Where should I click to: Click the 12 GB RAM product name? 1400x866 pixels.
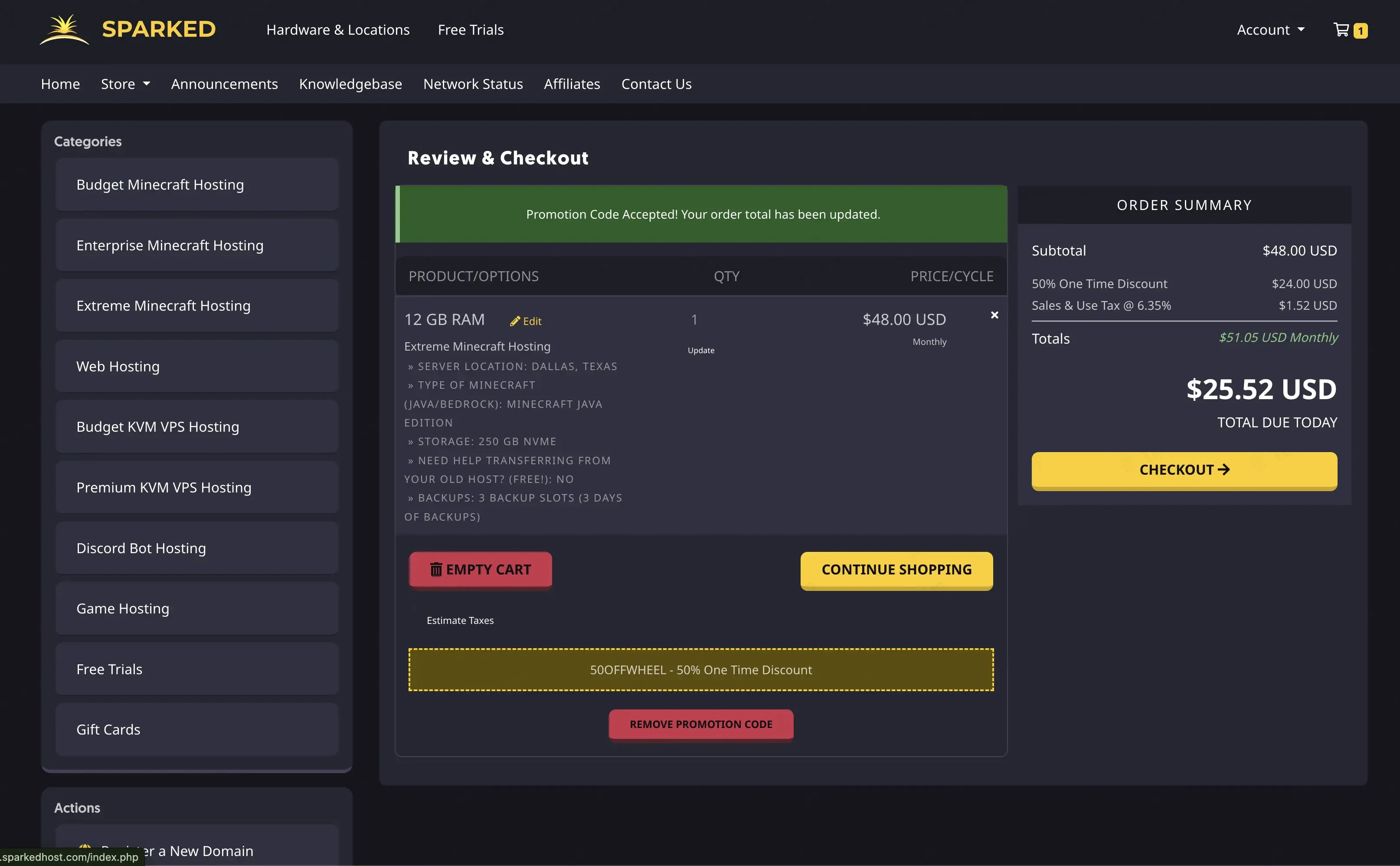tap(444, 320)
